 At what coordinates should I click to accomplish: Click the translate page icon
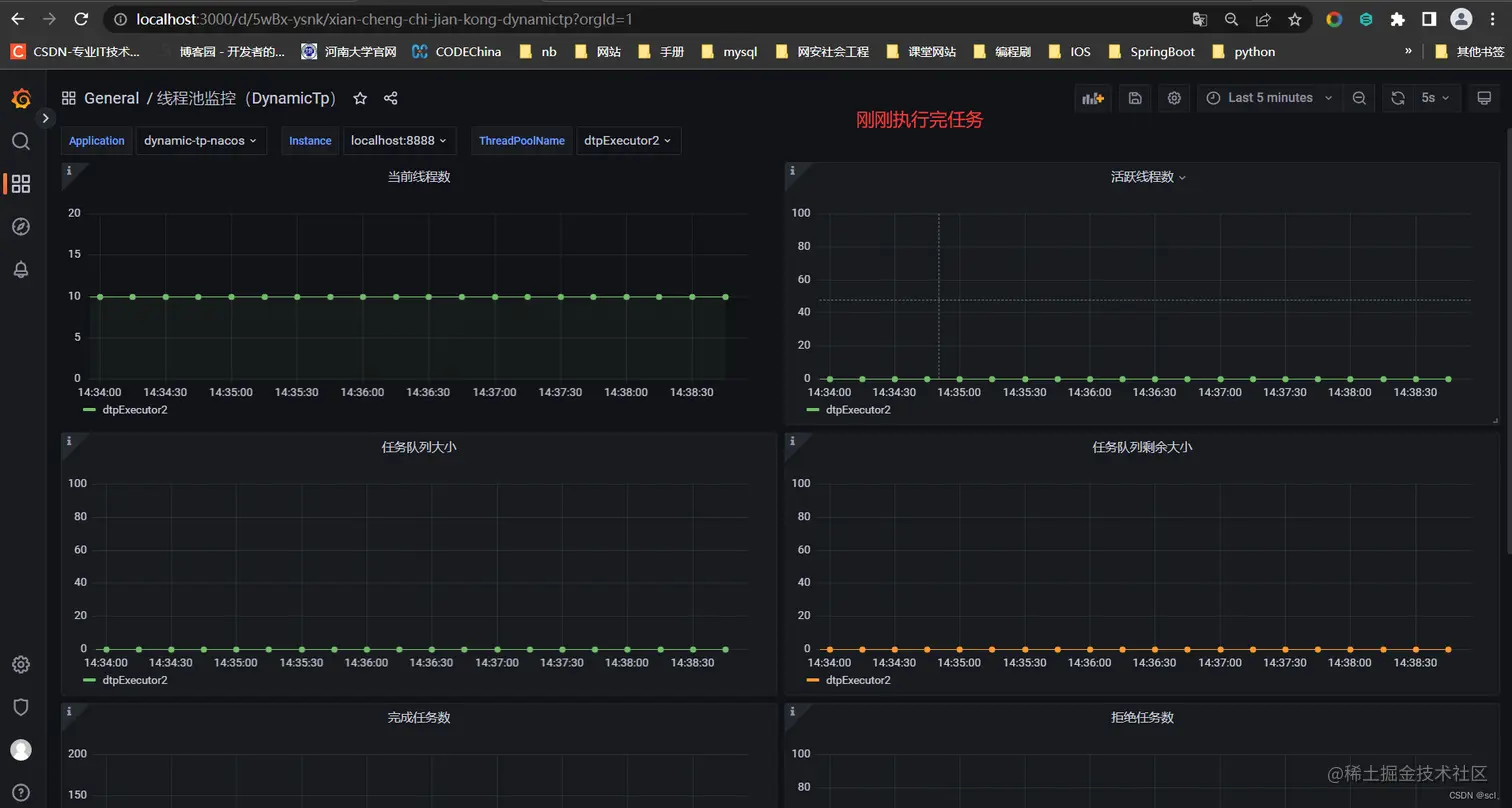tap(1200, 19)
